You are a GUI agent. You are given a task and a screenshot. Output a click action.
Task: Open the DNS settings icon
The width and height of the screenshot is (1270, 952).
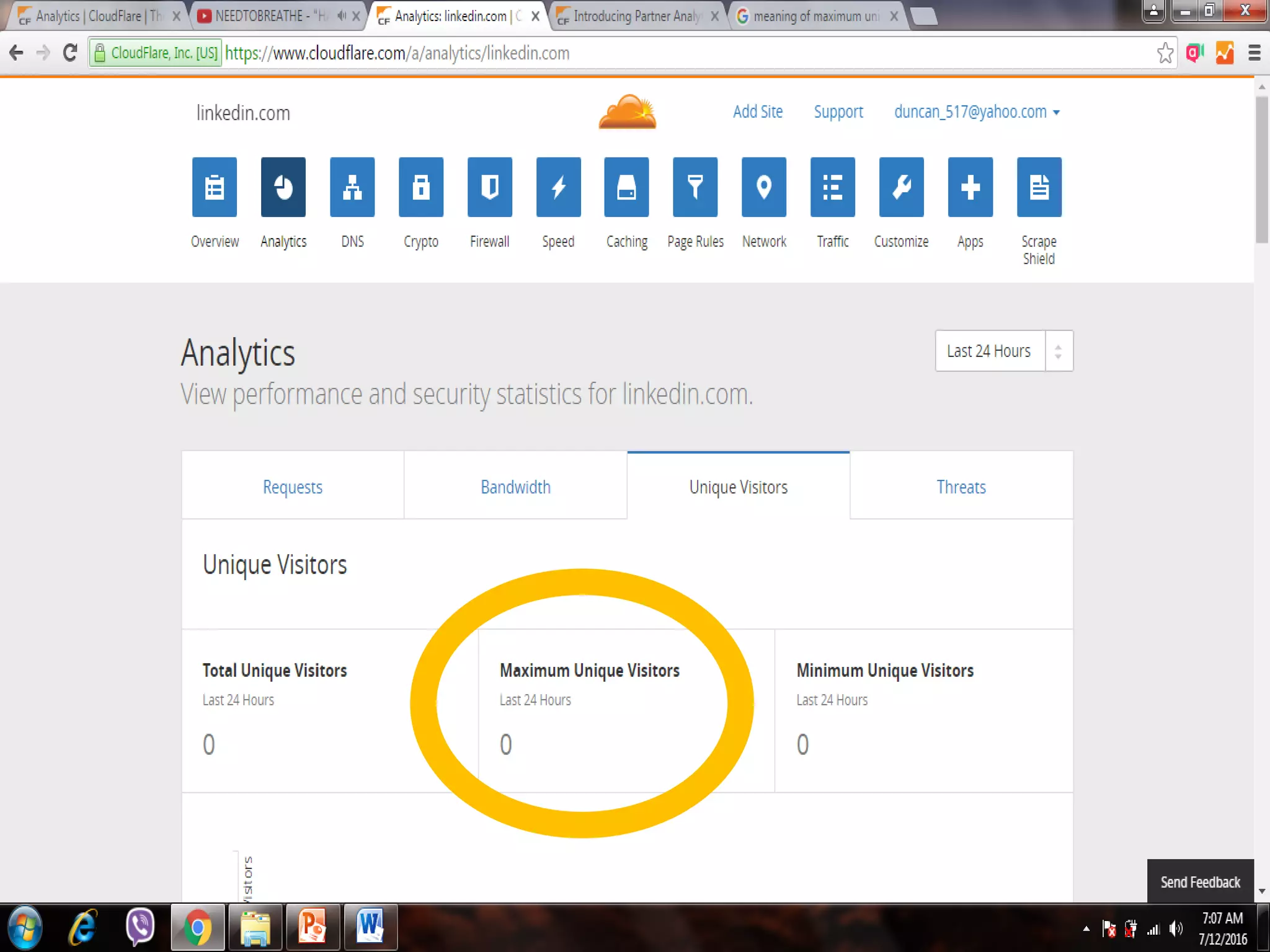[x=352, y=187]
